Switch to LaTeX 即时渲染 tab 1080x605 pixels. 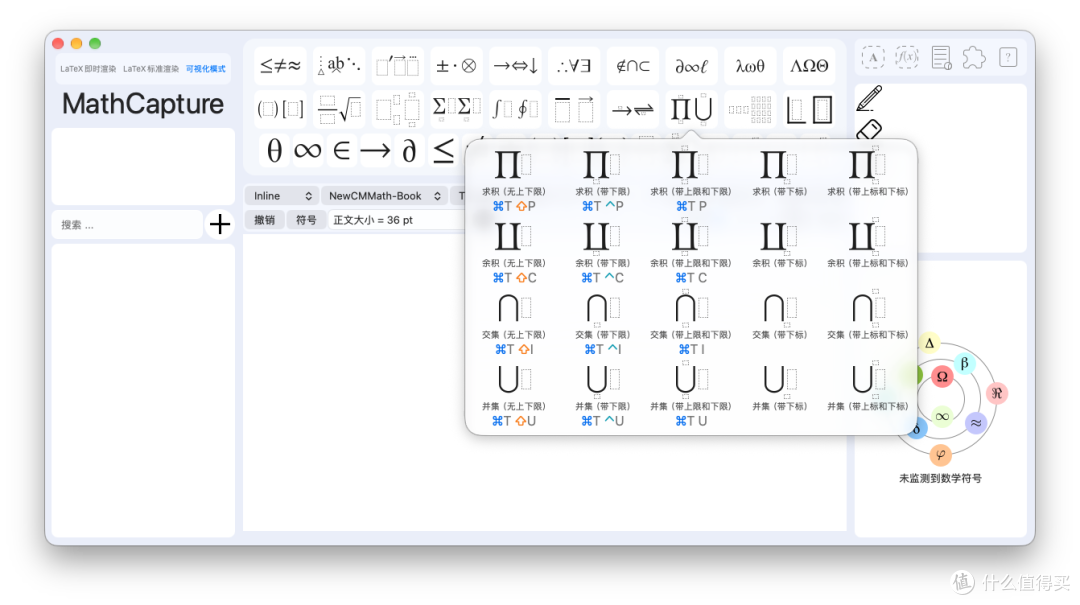(x=88, y=69)
